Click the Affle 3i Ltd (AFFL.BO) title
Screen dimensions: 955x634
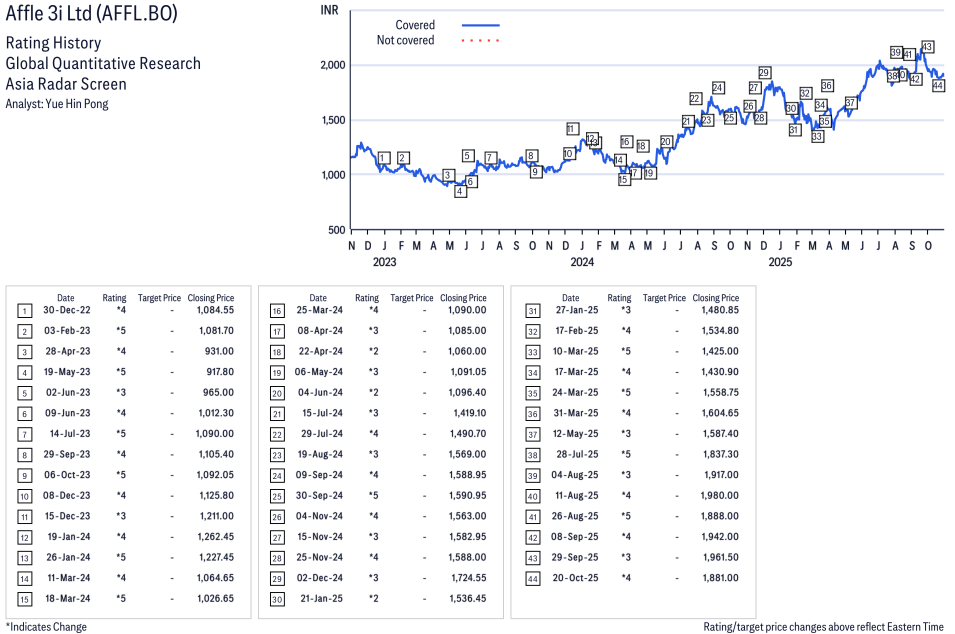(87, 18)
